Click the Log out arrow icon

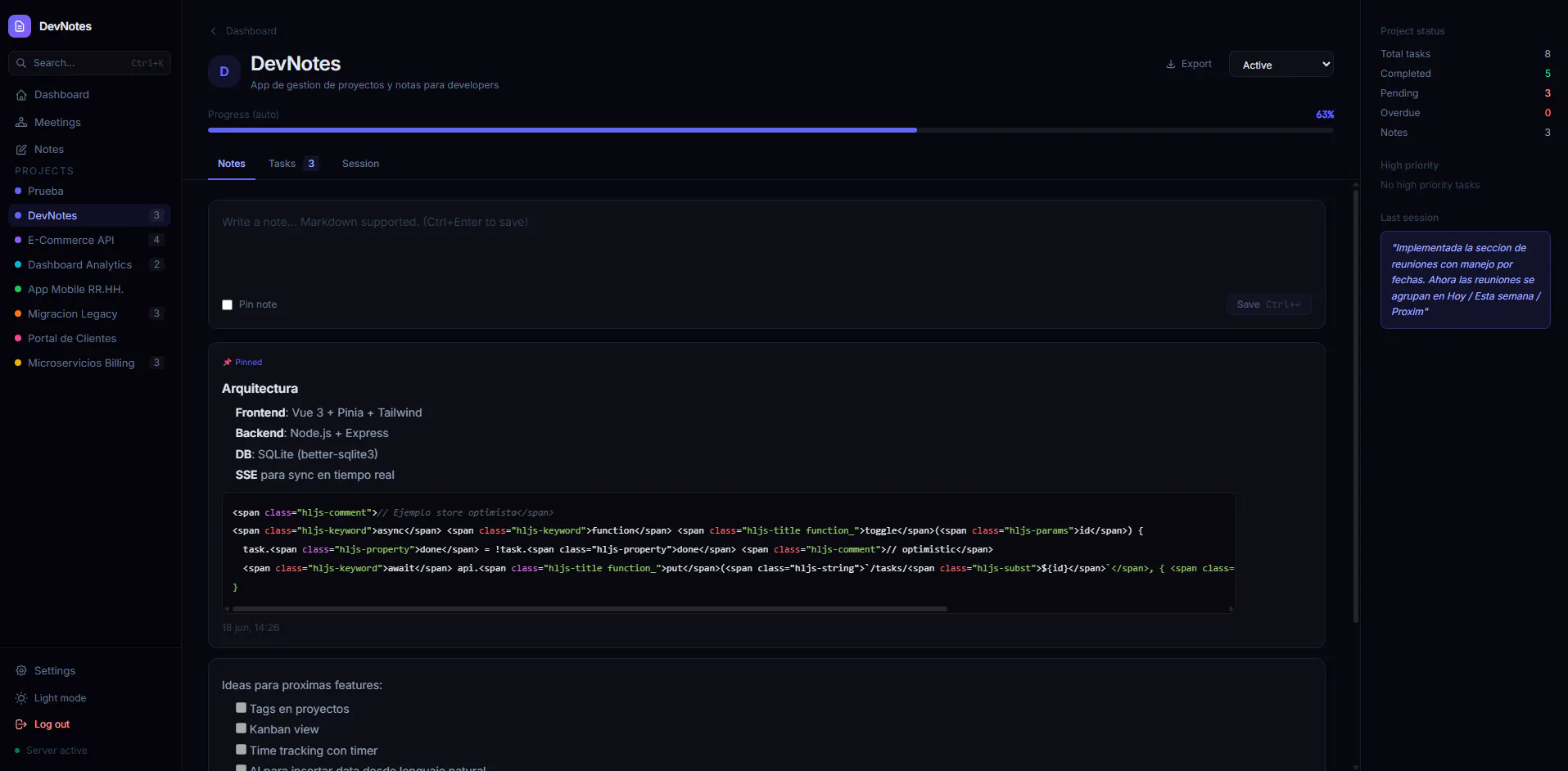[x=21, y=724]
